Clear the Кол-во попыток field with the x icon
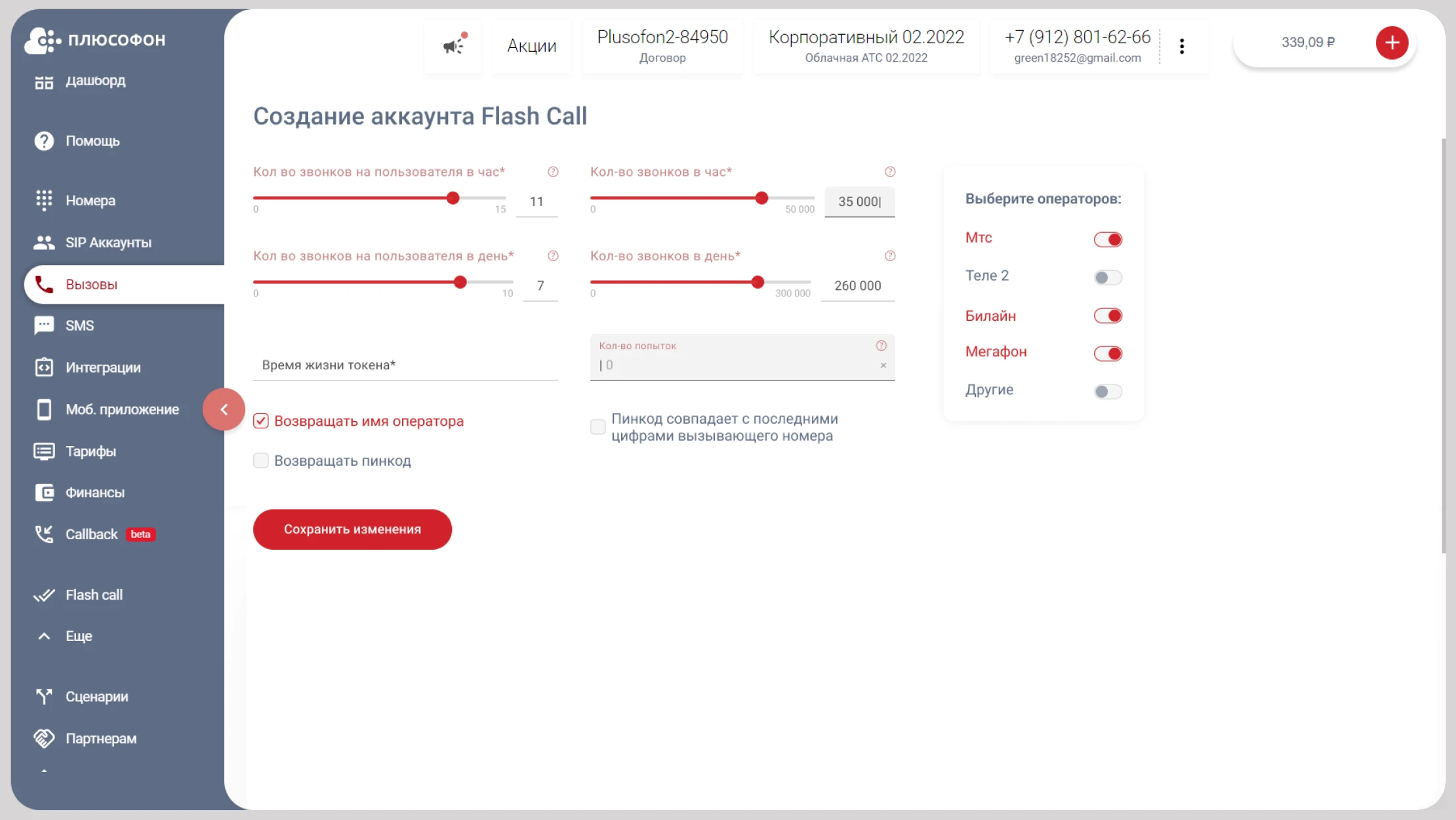The height and width of the screenshot is (820, 1456). 883,365
